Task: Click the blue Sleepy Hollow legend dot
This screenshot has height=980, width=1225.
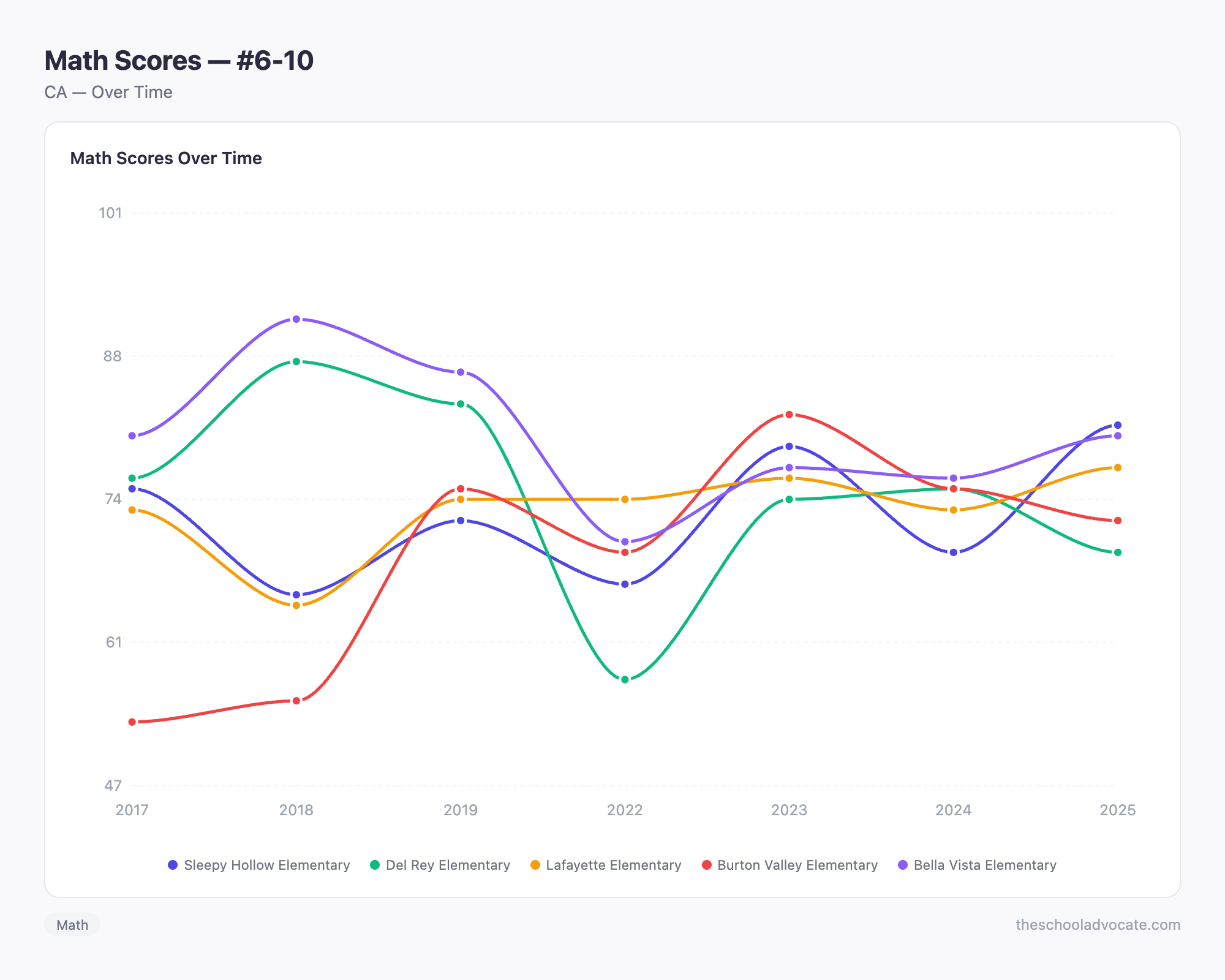Action: pos(173,865)
